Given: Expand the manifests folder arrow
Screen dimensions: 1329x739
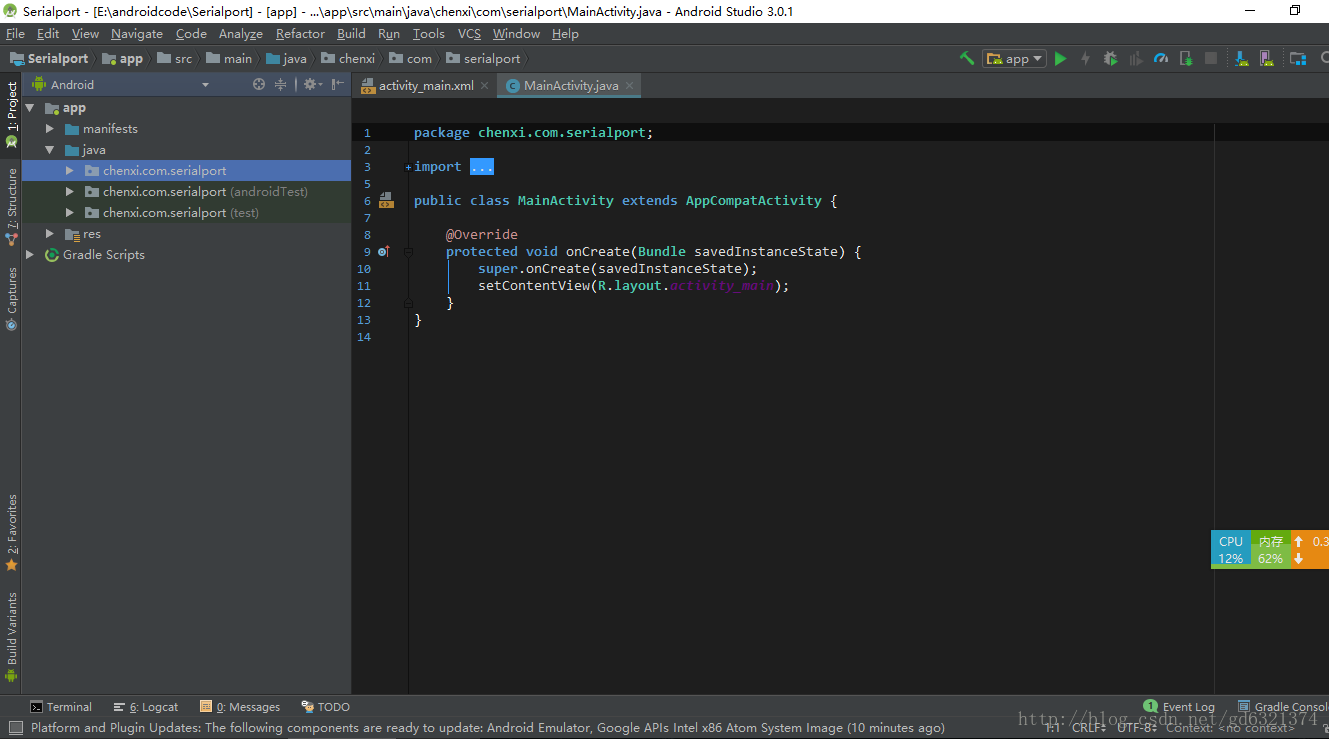Looking at the screenshot, I should (x=50, y=129).
